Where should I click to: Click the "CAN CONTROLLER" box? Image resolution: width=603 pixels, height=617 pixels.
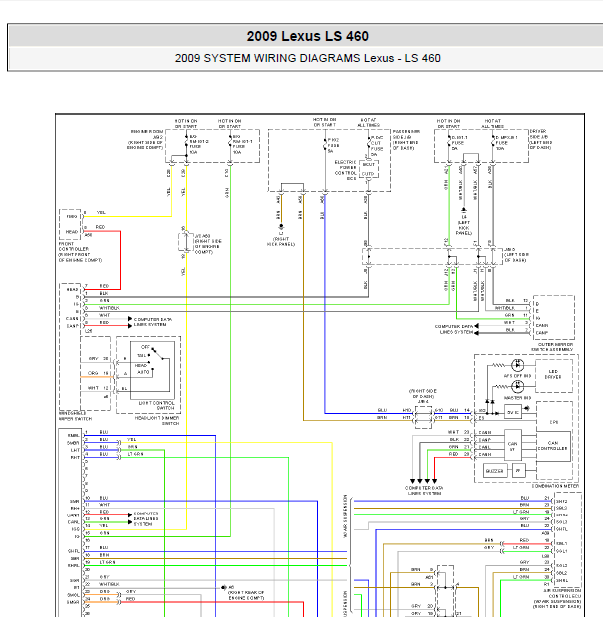(553, 446)
